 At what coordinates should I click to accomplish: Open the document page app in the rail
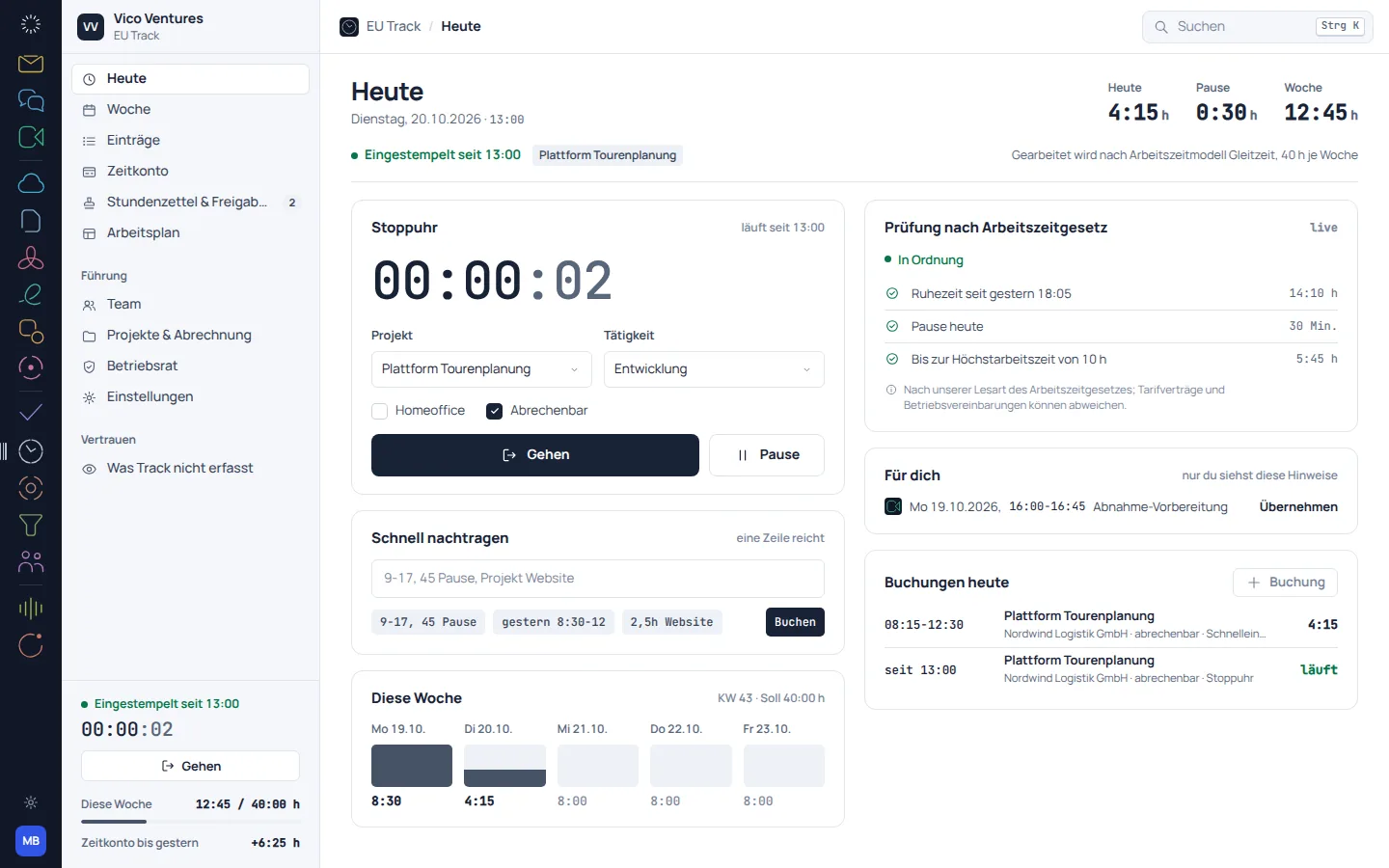(31, 221)
